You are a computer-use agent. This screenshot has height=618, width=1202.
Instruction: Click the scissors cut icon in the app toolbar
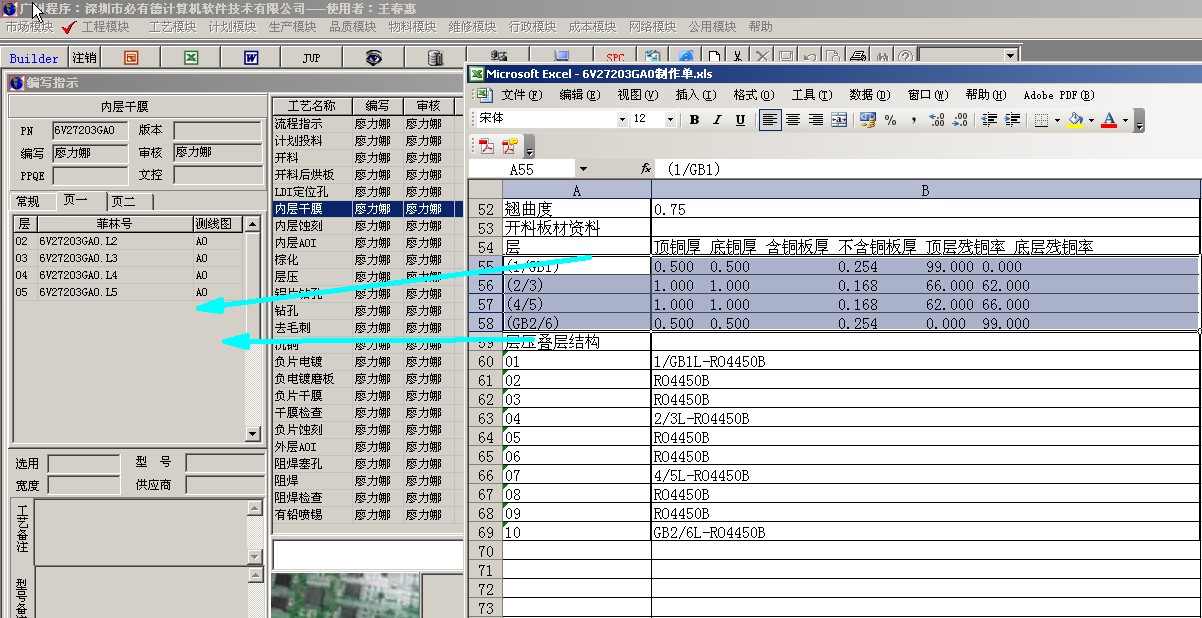[737, 58]
